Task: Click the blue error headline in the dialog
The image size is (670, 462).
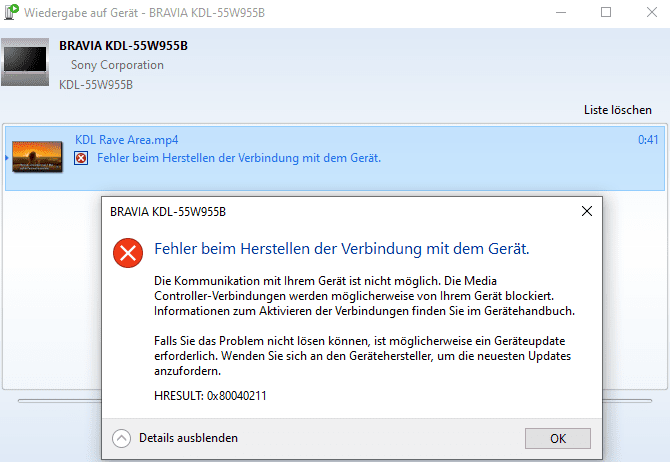Action: [x=342, y=249]
